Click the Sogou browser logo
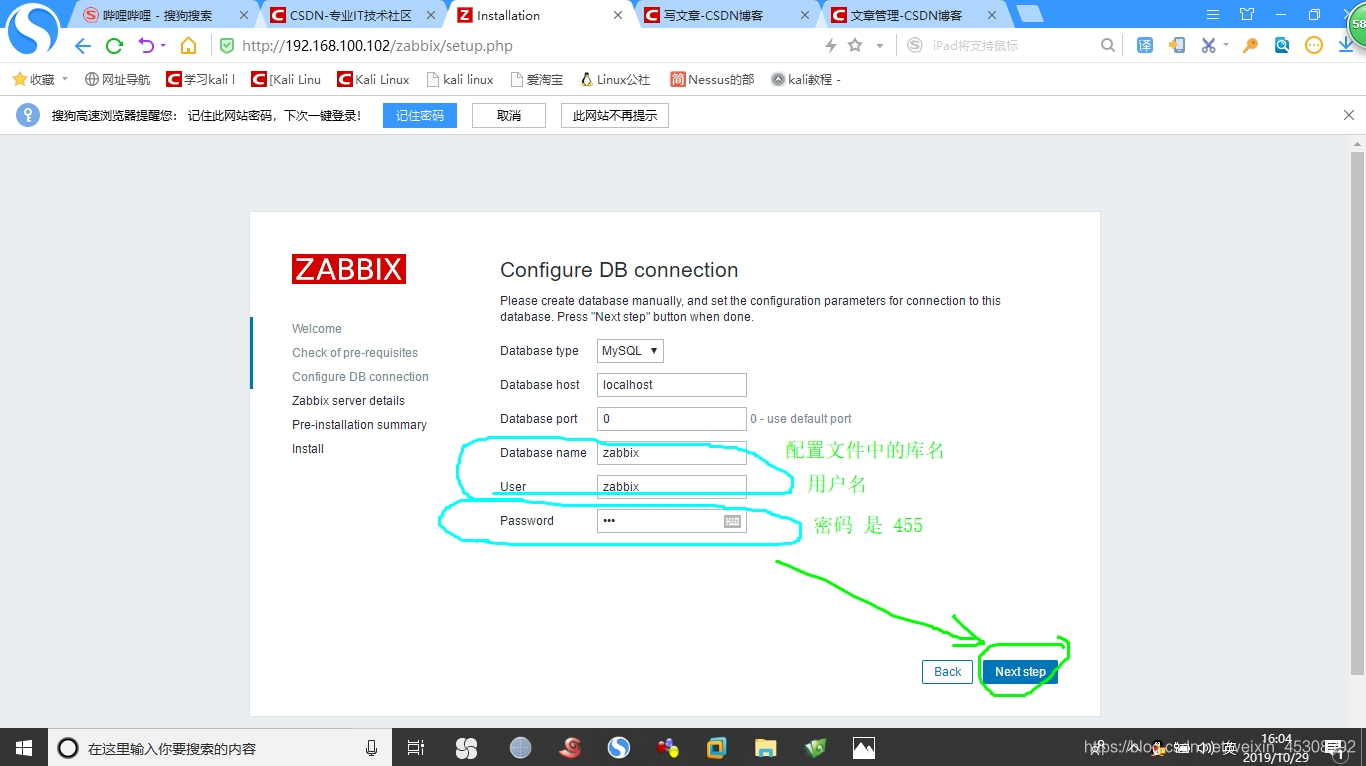The height and width of the screenshot is (766, 1366). 33,29
